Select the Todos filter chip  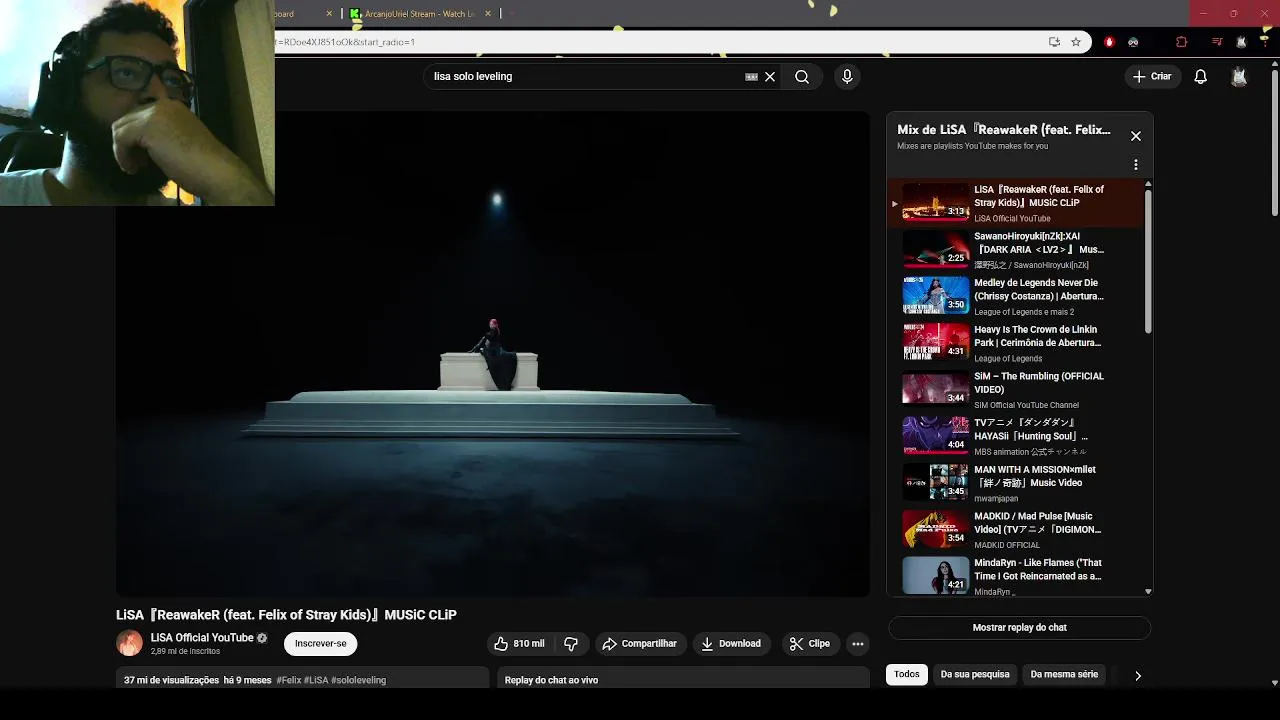tap(907, 675)
